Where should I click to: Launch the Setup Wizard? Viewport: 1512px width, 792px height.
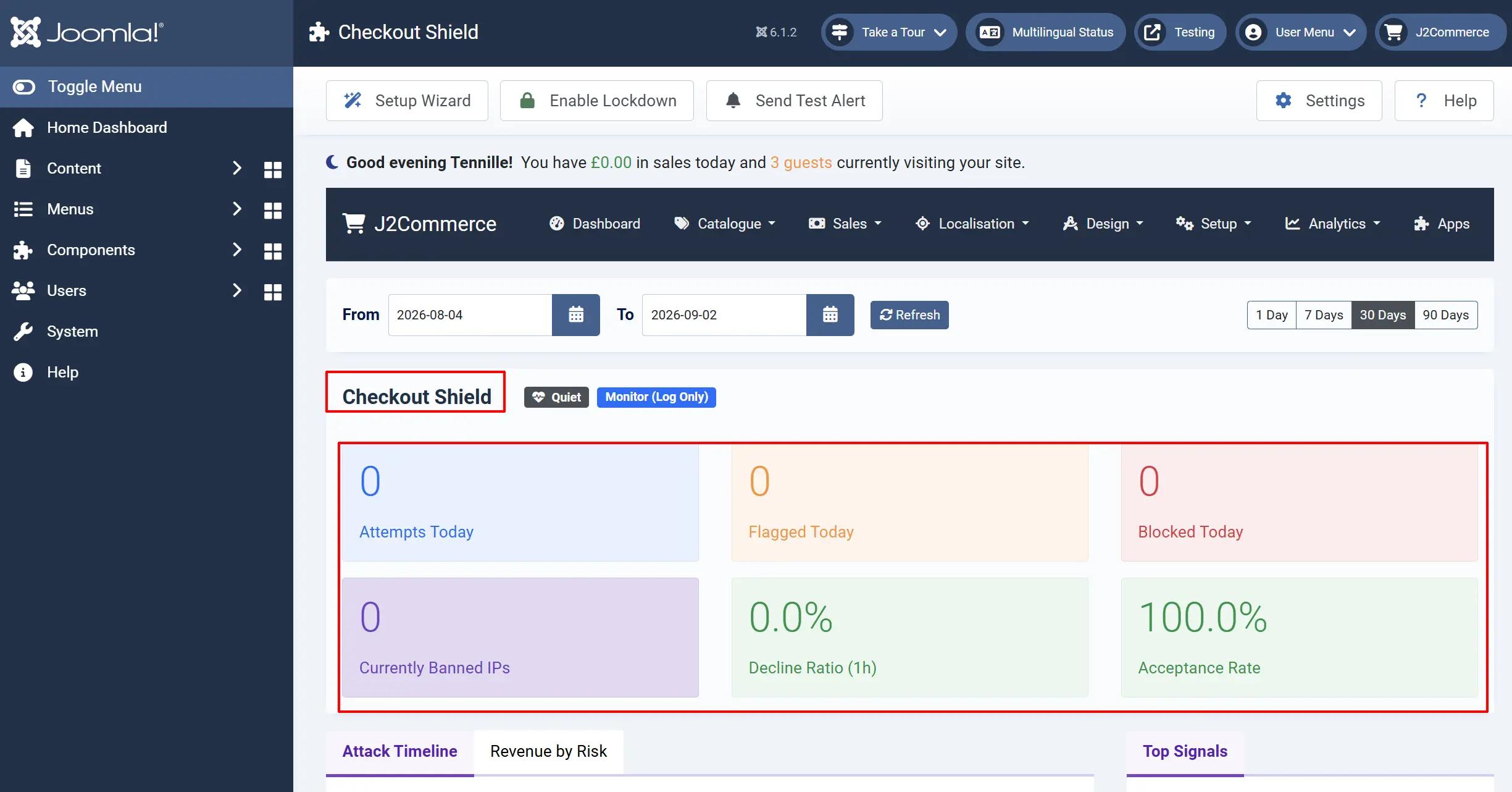[407, 101]
